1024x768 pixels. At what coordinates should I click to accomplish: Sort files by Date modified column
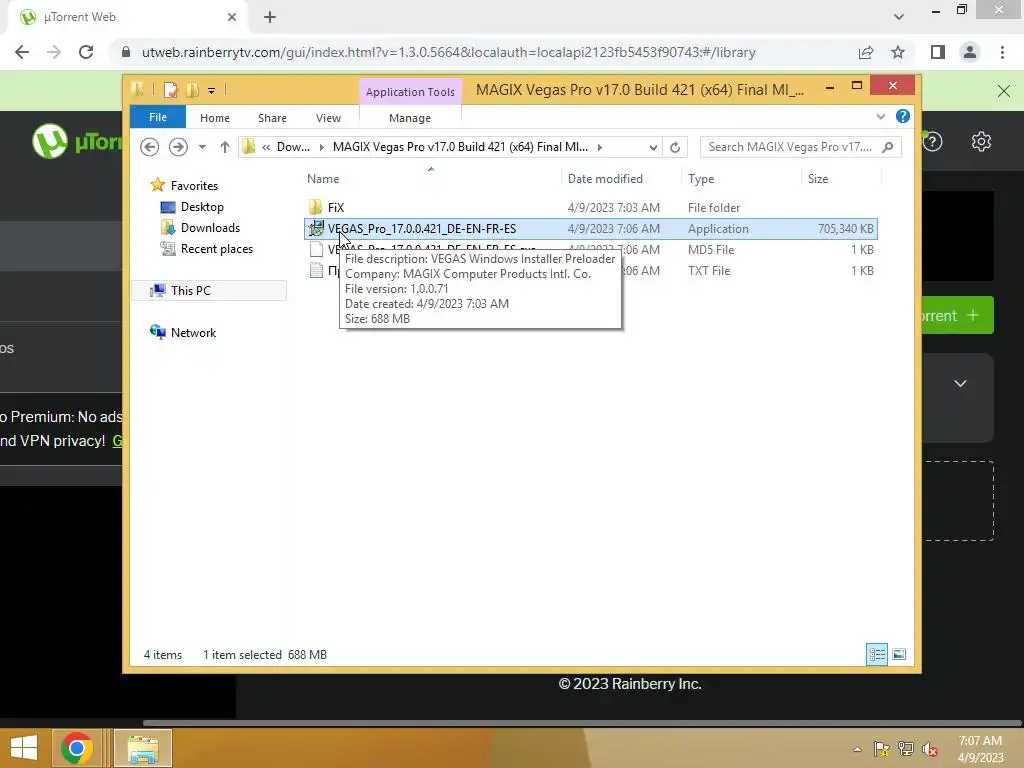(605, 179)
